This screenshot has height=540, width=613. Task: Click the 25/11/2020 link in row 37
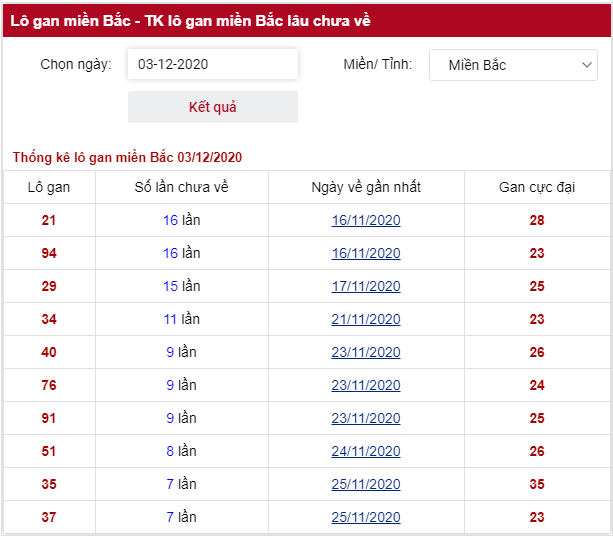coord(366,517)
